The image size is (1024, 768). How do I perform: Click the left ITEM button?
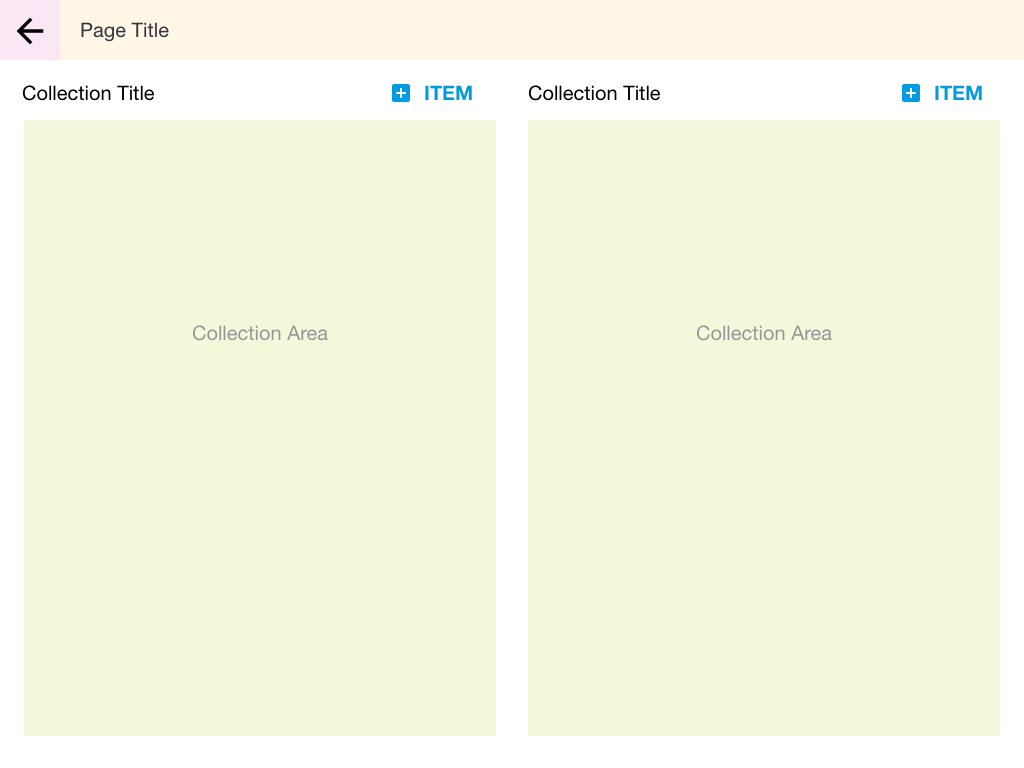point(448,93)
